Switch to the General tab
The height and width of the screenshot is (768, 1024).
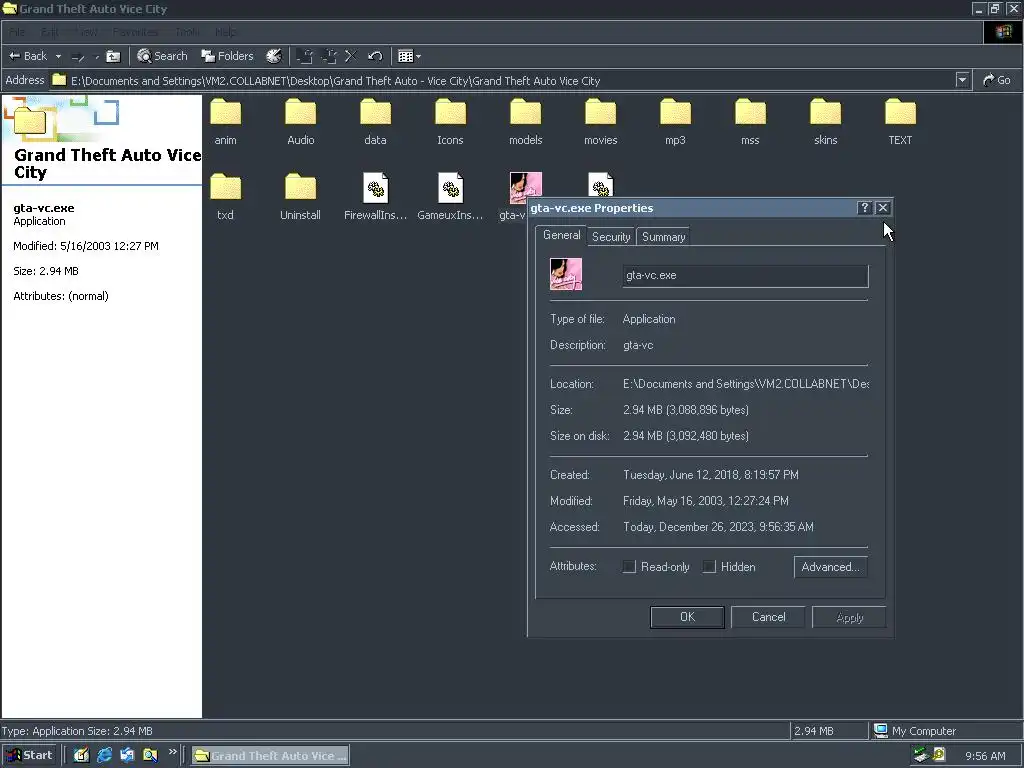(x=562, y=235)
